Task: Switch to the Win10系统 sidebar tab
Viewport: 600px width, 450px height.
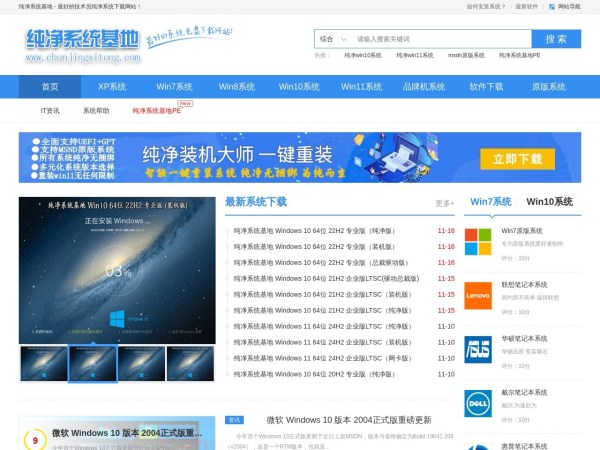Action: [x=549, y=202]
